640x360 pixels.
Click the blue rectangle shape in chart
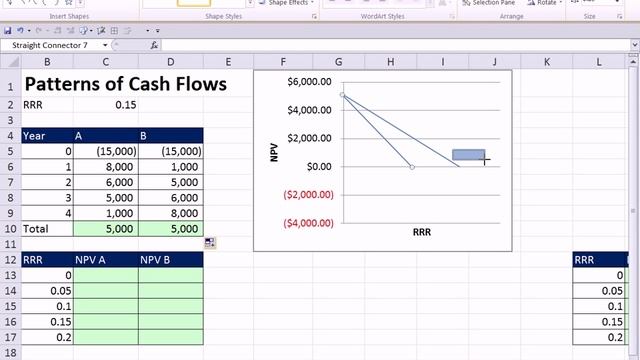coord(469,155)
